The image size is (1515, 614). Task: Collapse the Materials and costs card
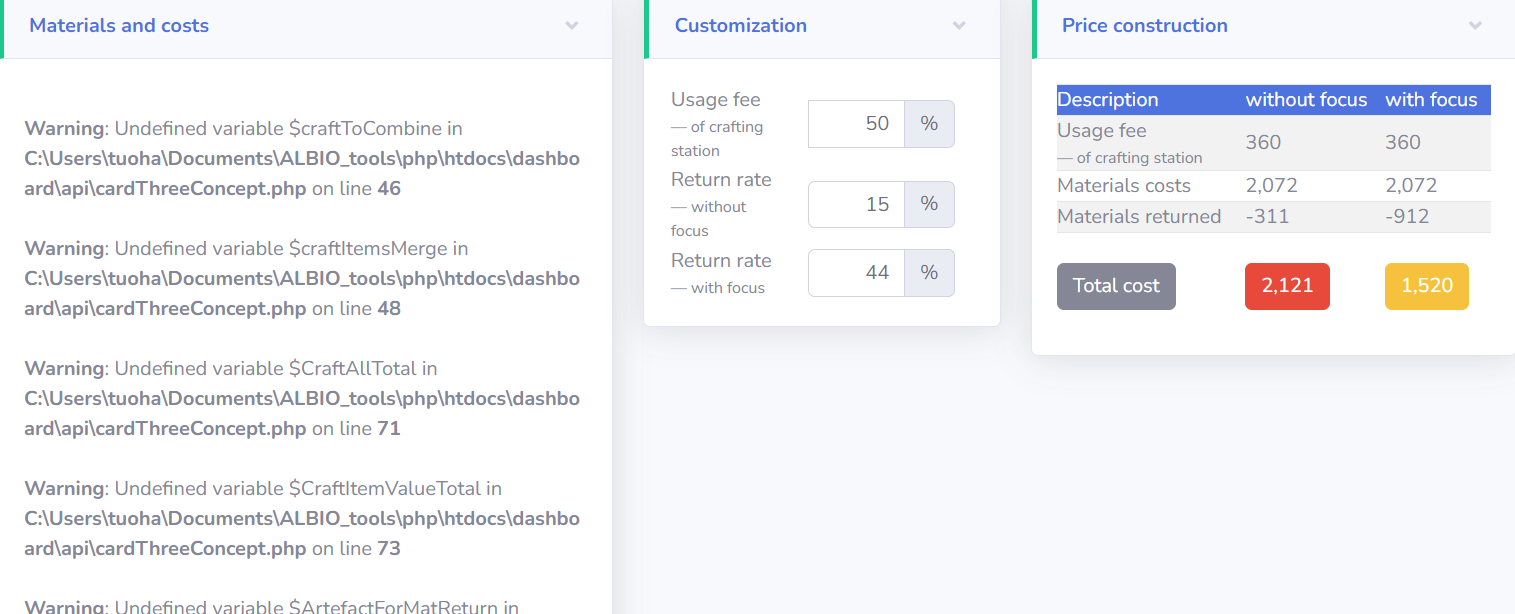(x=572, y=27)
